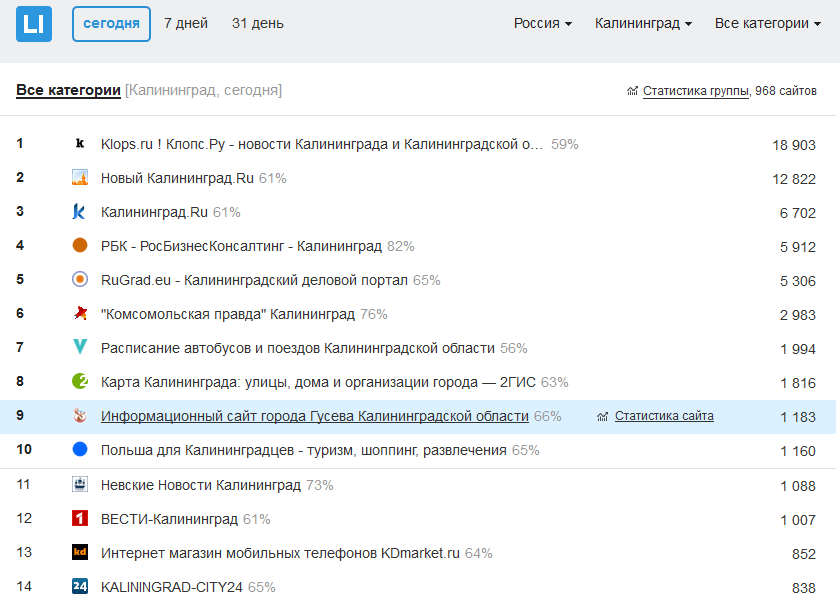Image resolution: width=840 pixels, height=604 pixels.
Task: Open the Калининград.Ru entry
Action: coord(154,212)
